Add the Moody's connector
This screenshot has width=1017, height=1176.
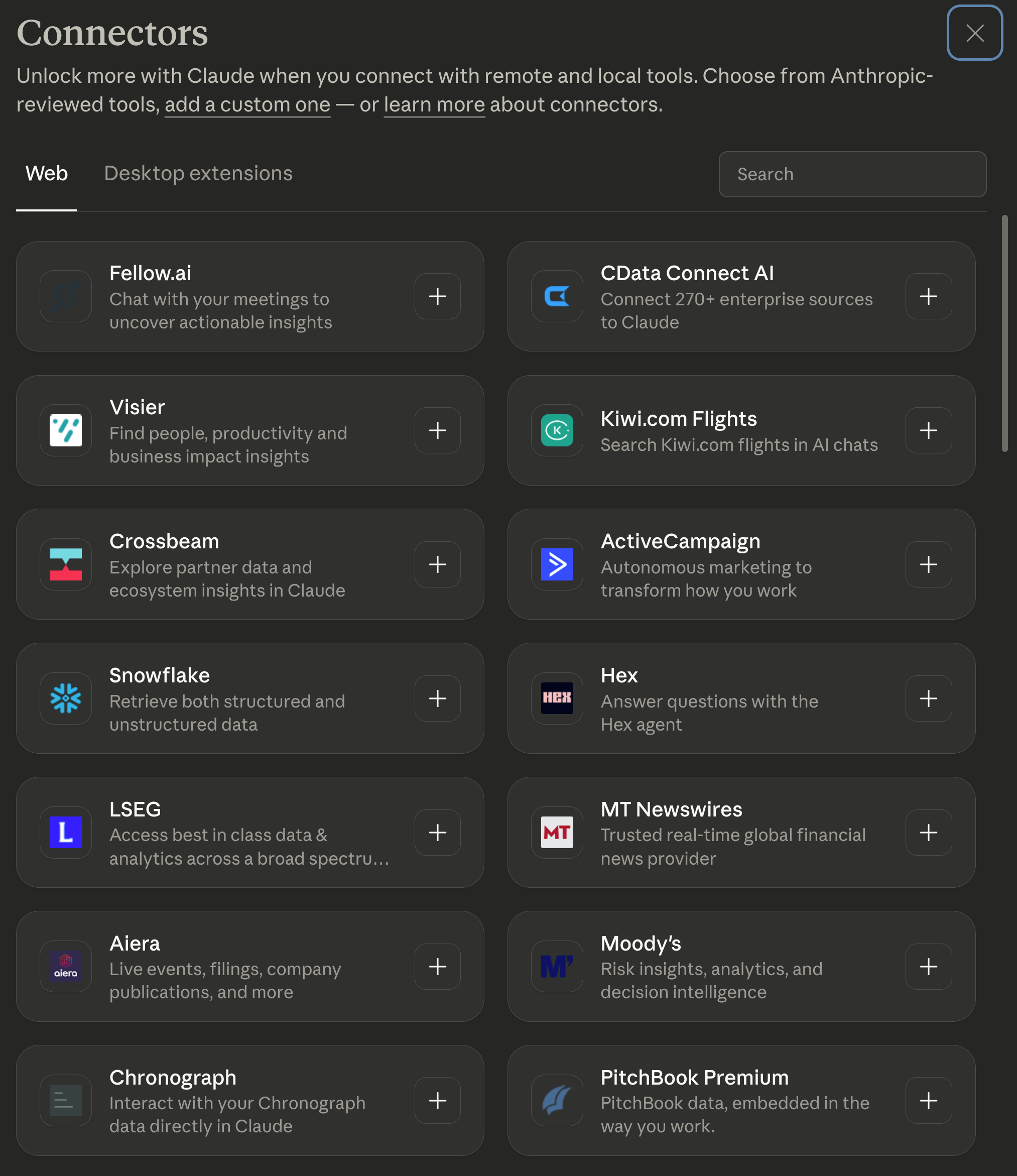pos(928,966)
